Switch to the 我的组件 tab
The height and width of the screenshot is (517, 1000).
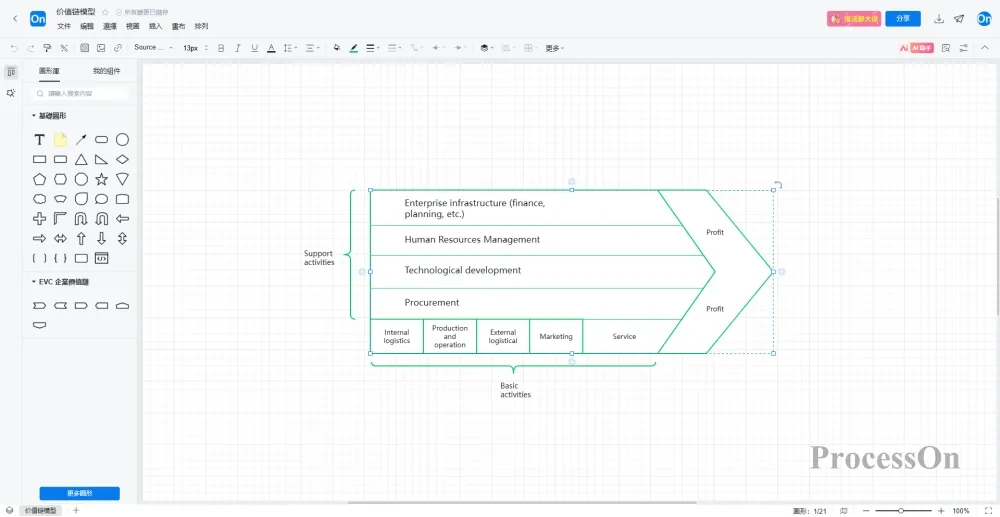[x=106, y=71]
